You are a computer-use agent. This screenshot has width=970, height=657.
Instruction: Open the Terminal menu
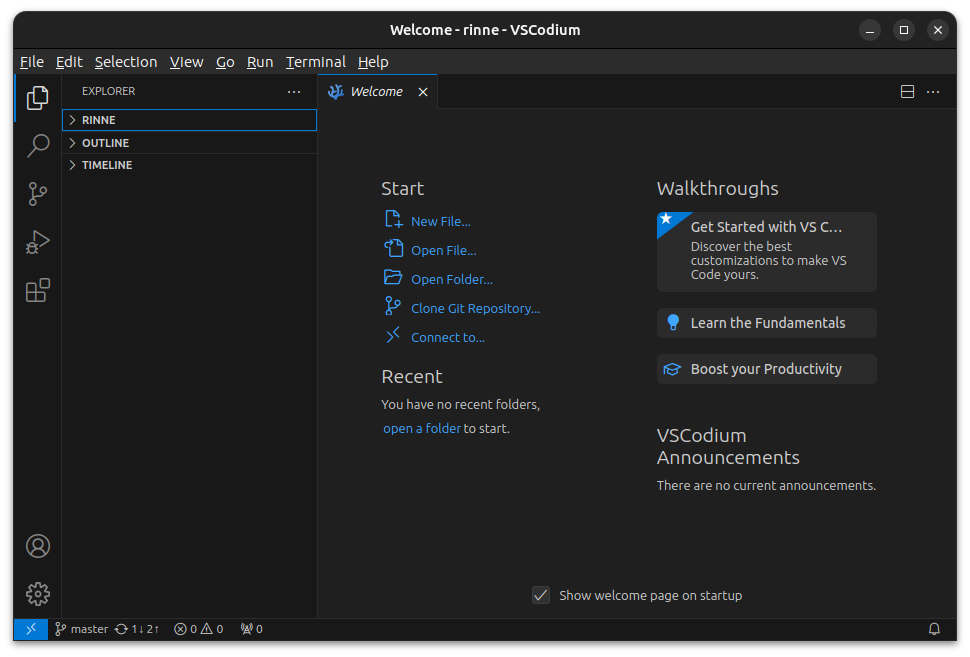tap(315, 61)
